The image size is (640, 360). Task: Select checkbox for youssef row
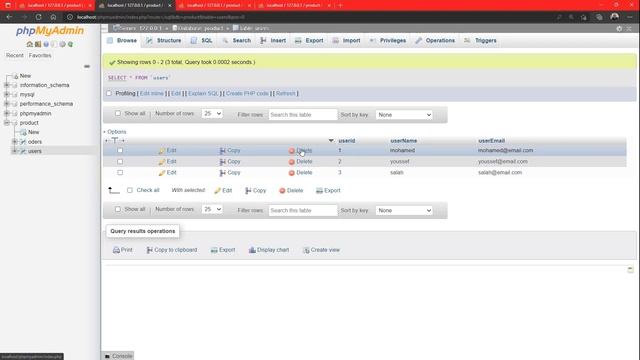(x=120, y=162)
